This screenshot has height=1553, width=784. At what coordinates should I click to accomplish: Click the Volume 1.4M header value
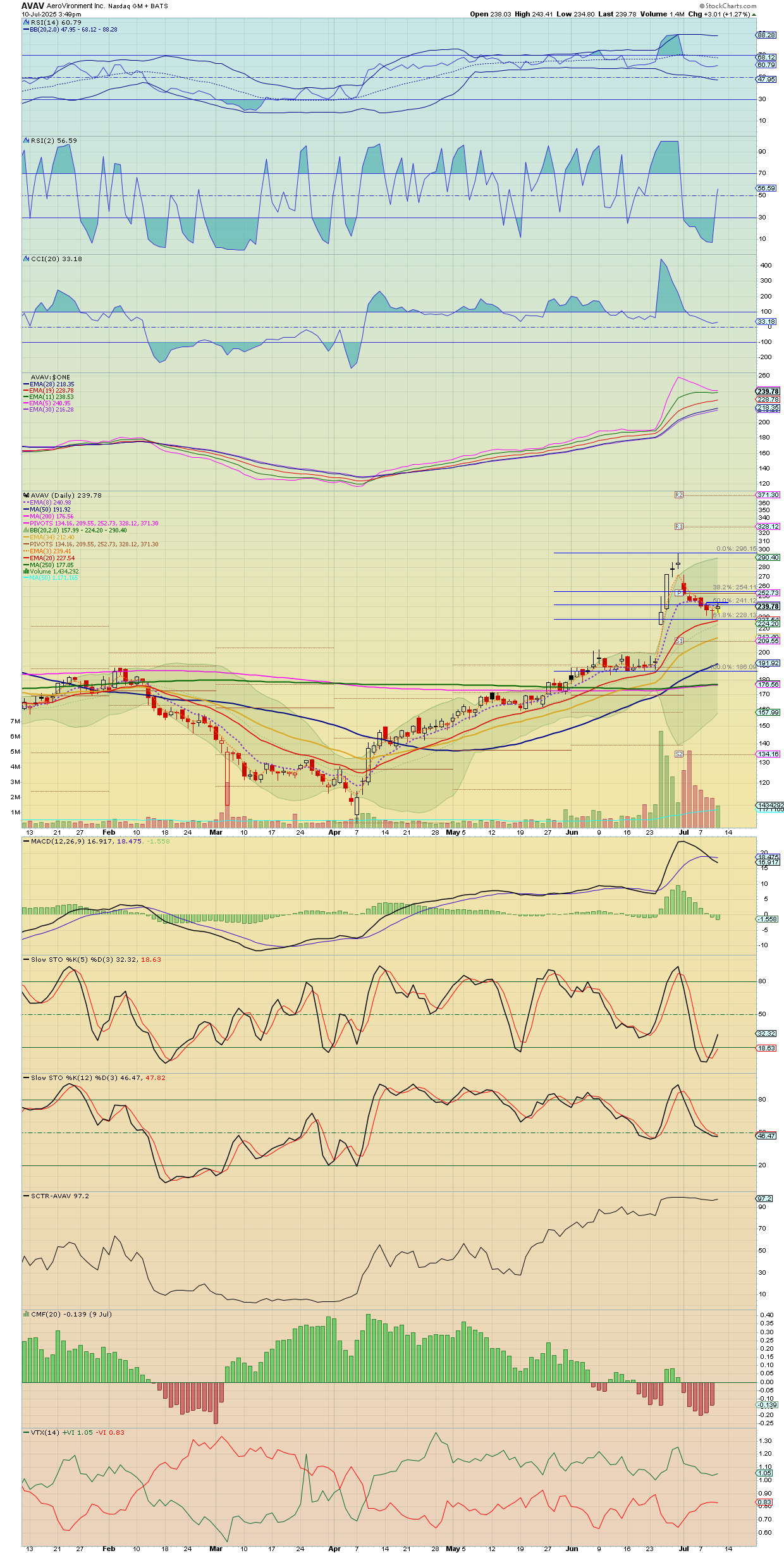pyautogui.click(x=662, y=14)
